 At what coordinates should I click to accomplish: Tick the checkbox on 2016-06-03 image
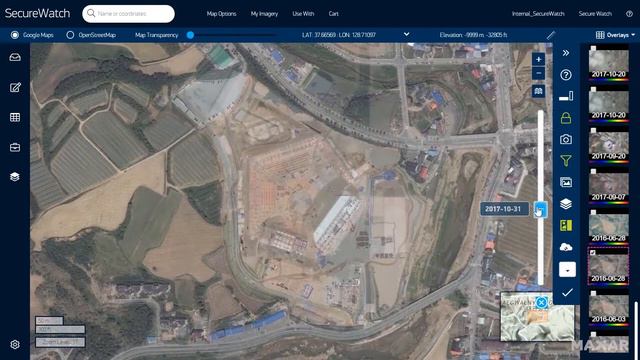click(593, 293)
